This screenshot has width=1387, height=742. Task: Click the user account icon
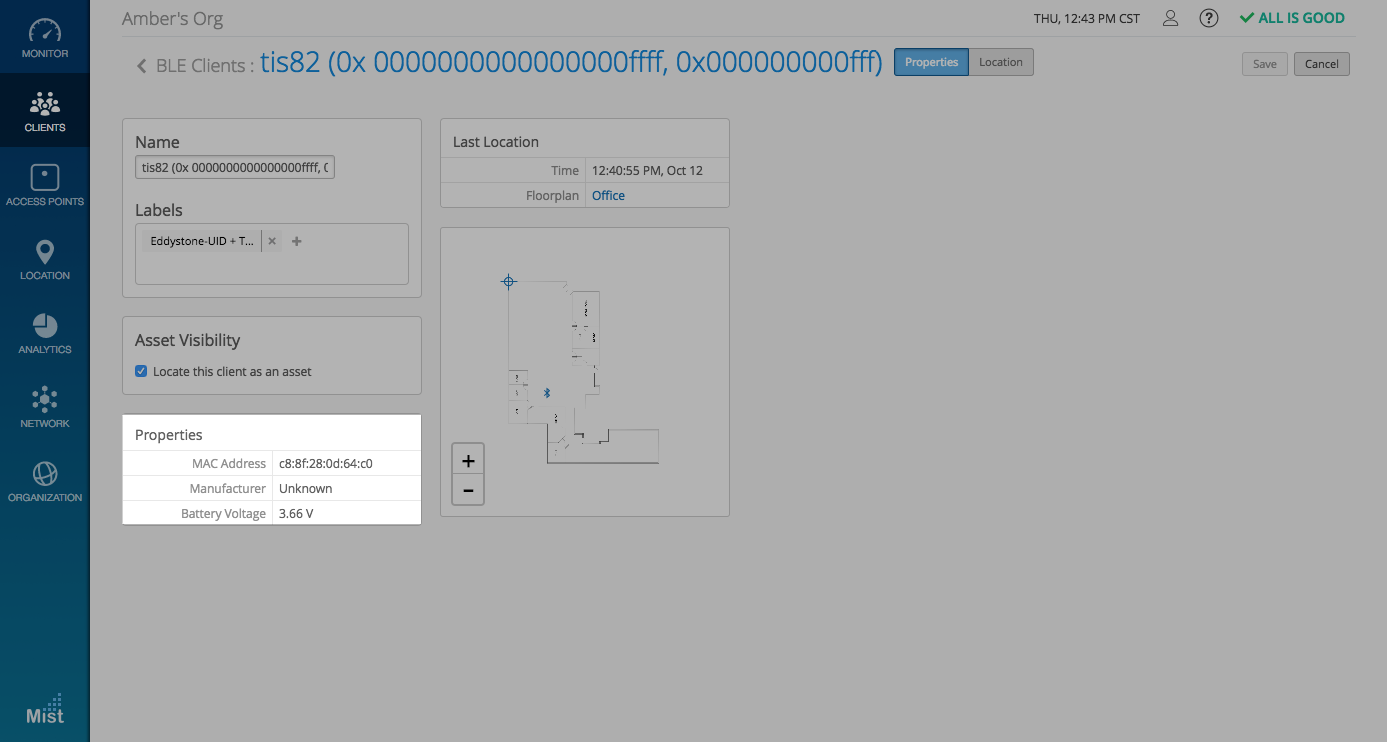pos(1170,18)
